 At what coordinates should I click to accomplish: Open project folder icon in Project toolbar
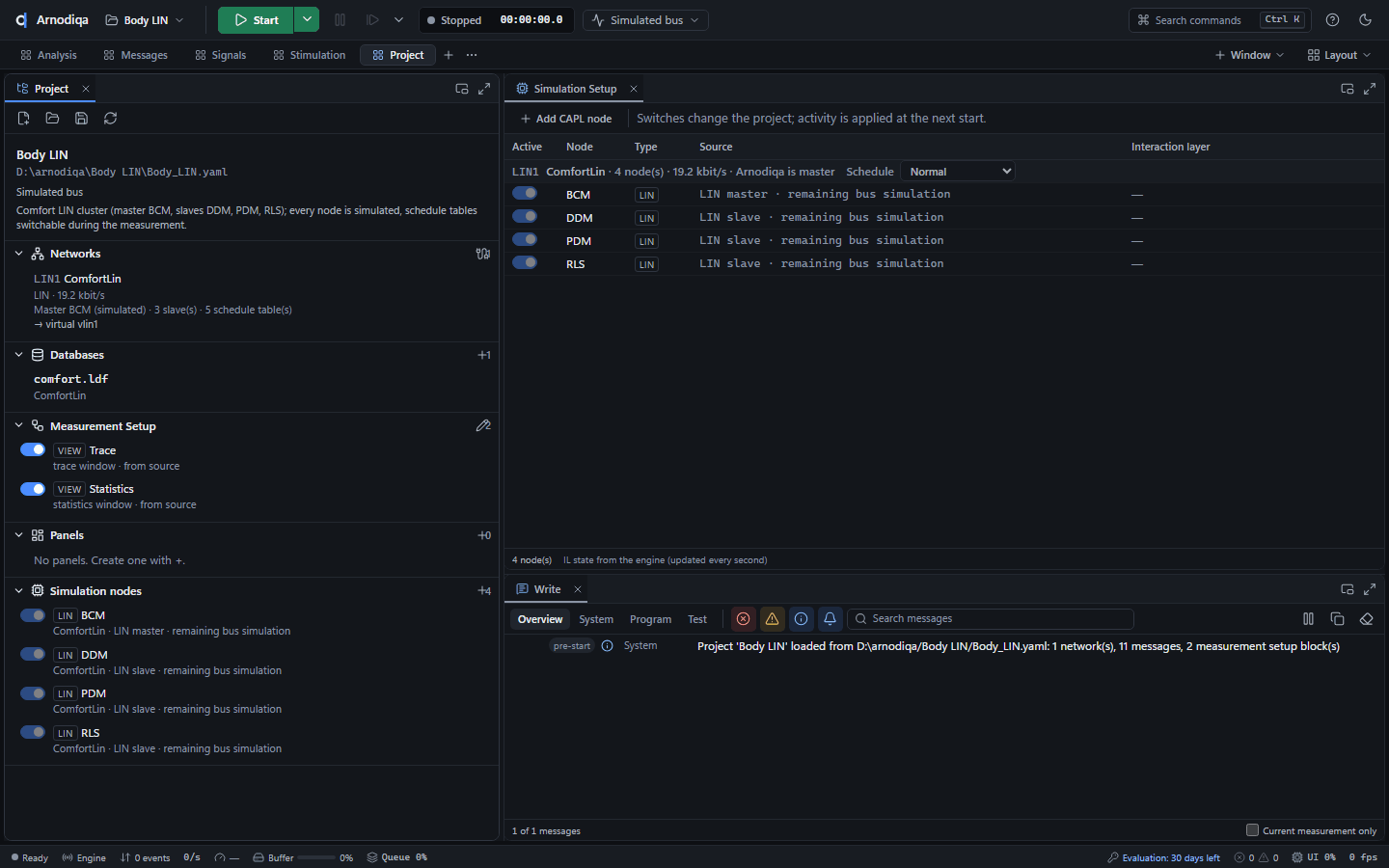[x=53, y=119]
